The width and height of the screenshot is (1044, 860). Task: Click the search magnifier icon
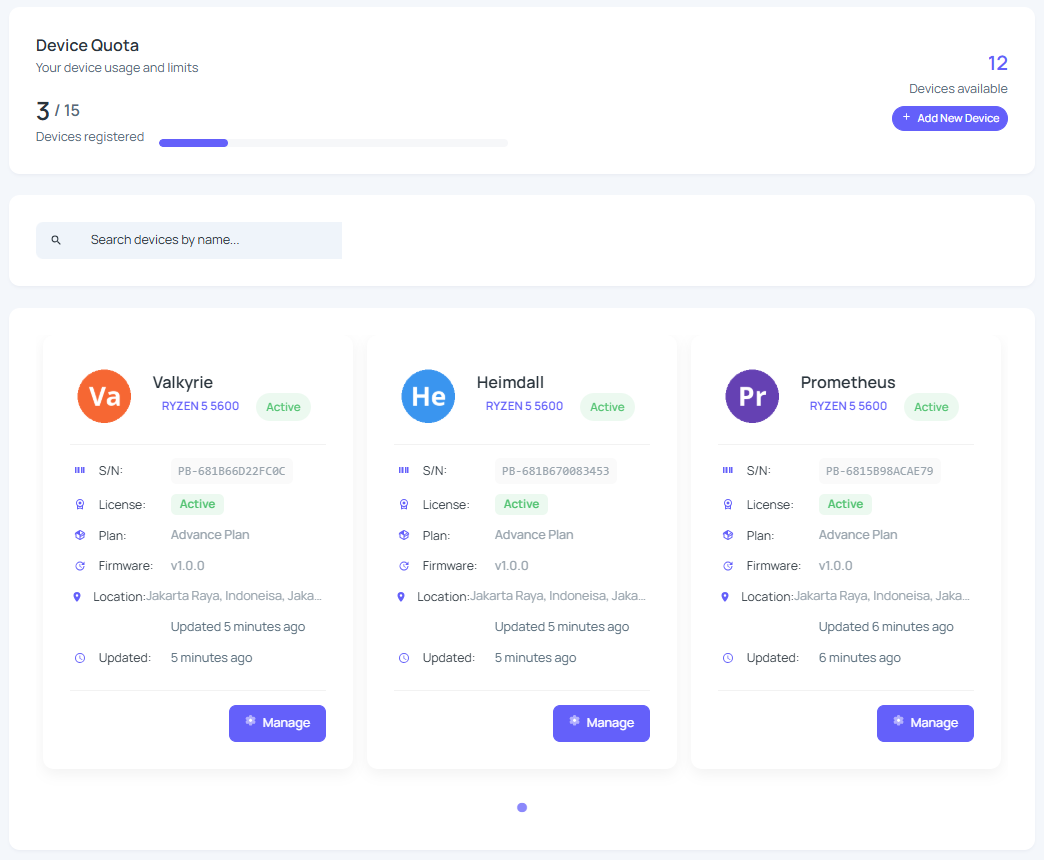click(x=56, y=240)
